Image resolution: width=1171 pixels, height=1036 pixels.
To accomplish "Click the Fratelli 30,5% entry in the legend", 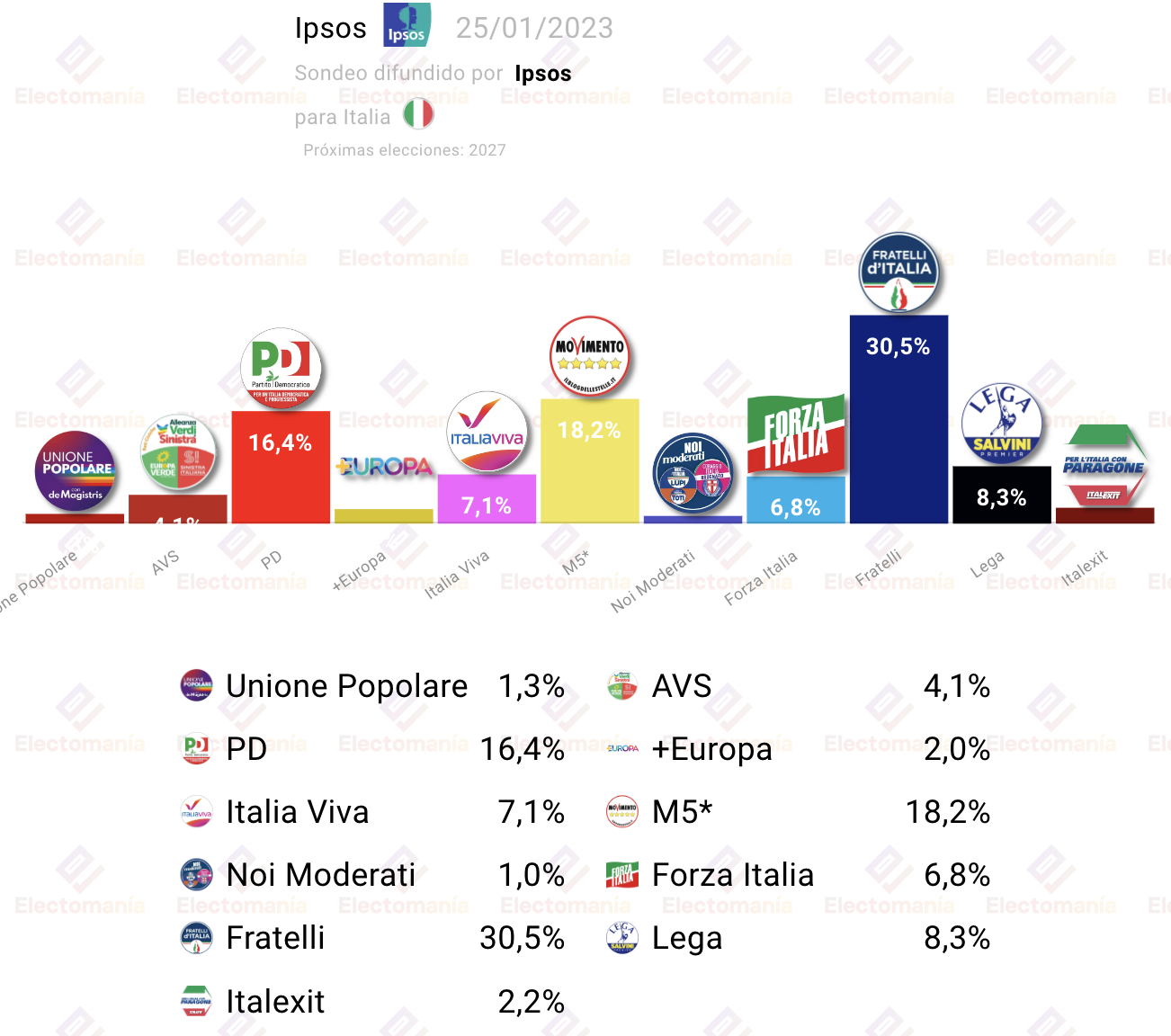I will point(372,938).
